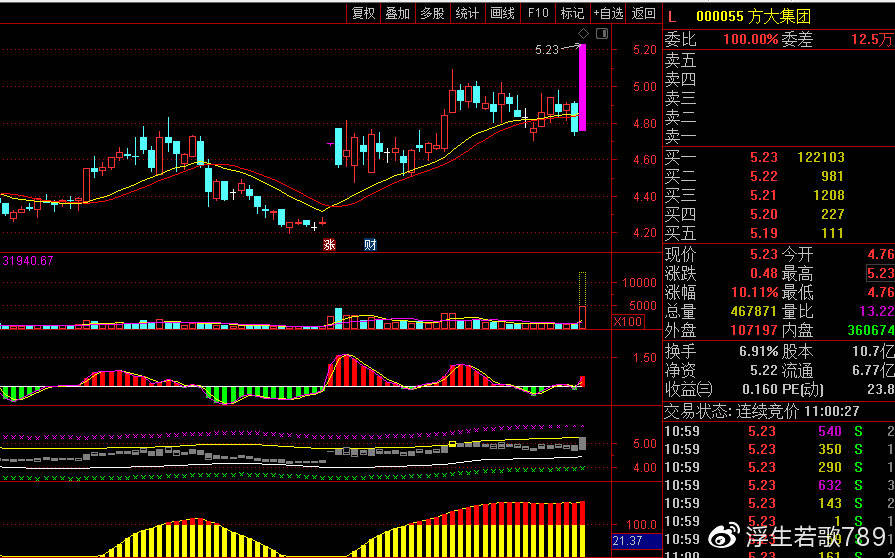Click the small panel icon beside the diamond

(x=597, y=34)
